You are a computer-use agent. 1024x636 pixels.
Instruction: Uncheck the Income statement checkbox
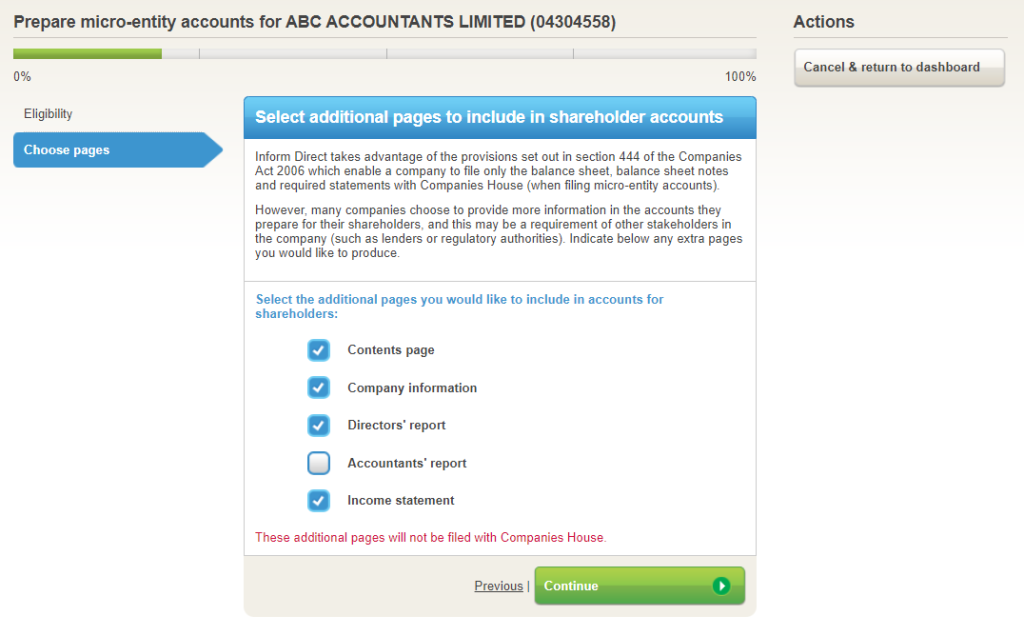(x=318, y=500)
